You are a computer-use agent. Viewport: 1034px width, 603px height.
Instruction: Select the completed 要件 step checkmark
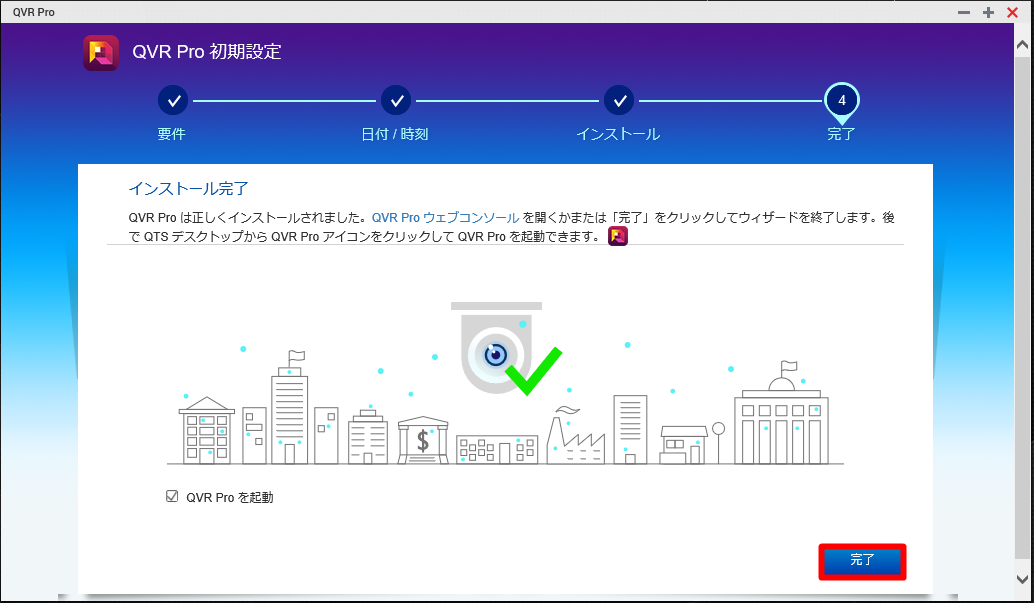pyautogui.click(x=173, y=101)
